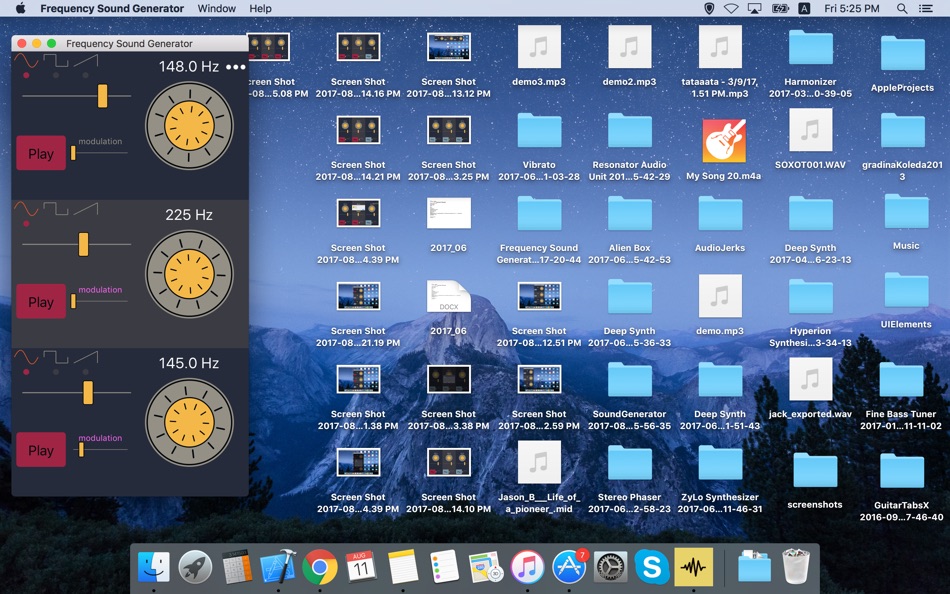Open the Help menu
This screenshot has width=950, height=594.
click(x=260, y=9)
